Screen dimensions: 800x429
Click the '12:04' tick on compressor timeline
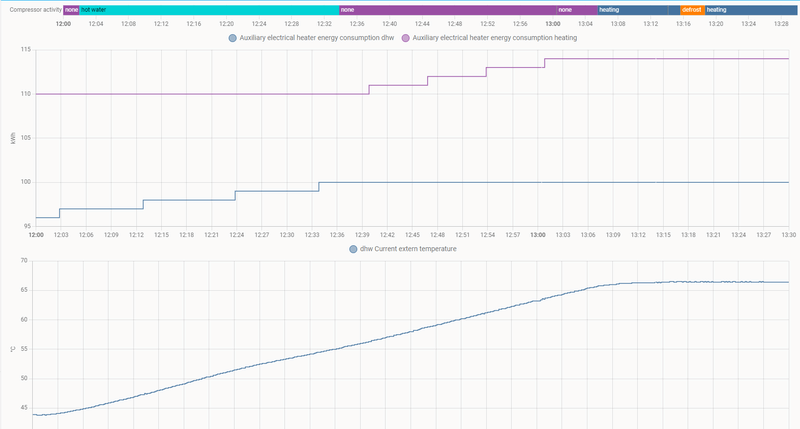[96, 23]
